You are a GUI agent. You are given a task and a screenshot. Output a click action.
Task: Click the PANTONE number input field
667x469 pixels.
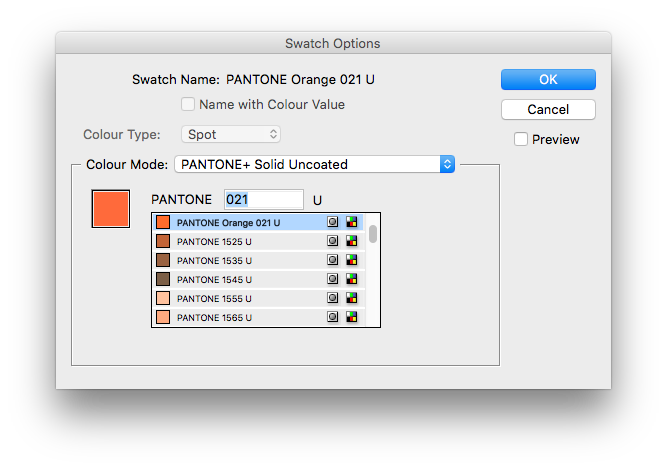264,199
